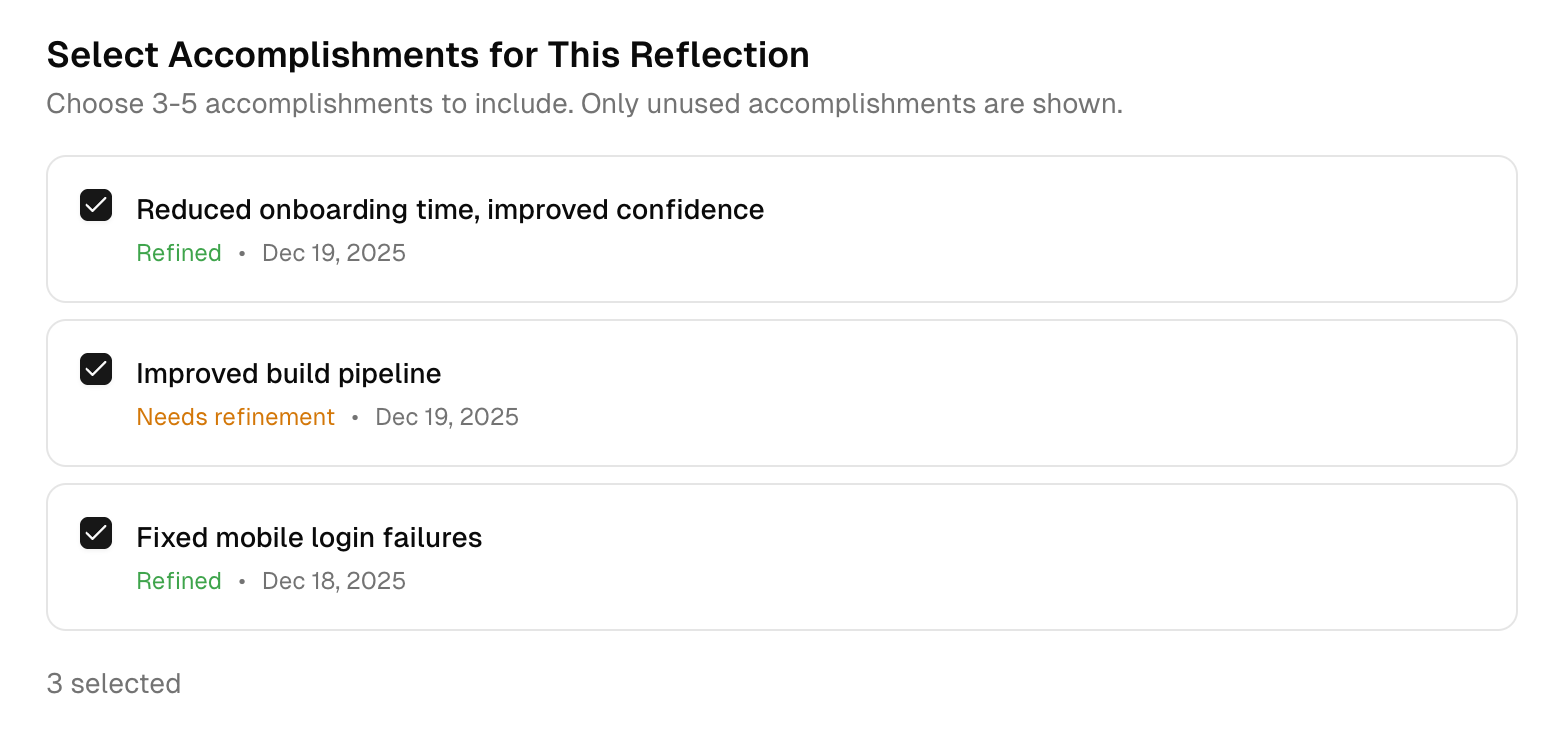Click the "3 selected" counter text

pyautogui.click(x=114, y=684)
